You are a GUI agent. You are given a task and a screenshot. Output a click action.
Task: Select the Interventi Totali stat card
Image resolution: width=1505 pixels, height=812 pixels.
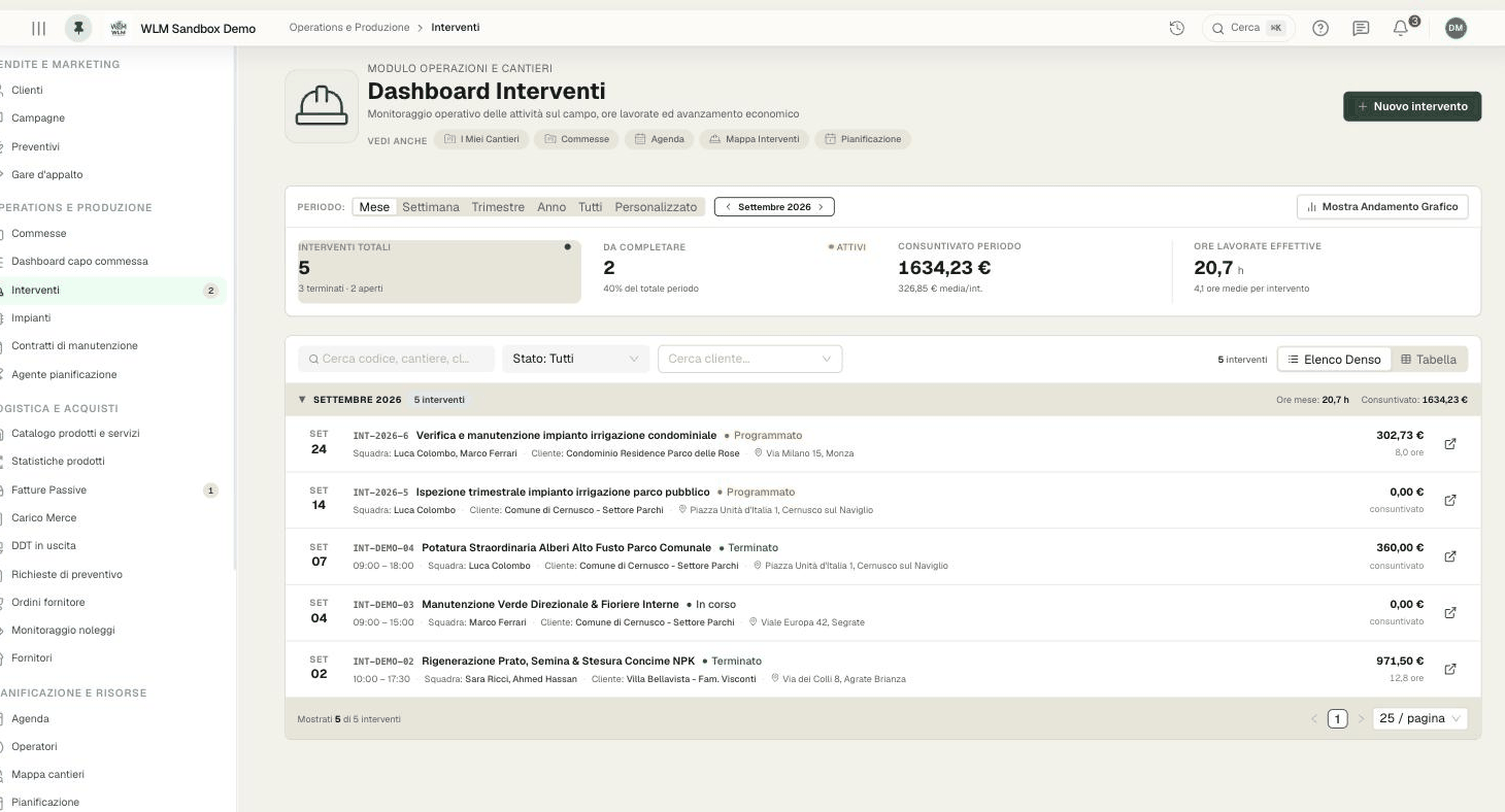click(x=439, y=271)
